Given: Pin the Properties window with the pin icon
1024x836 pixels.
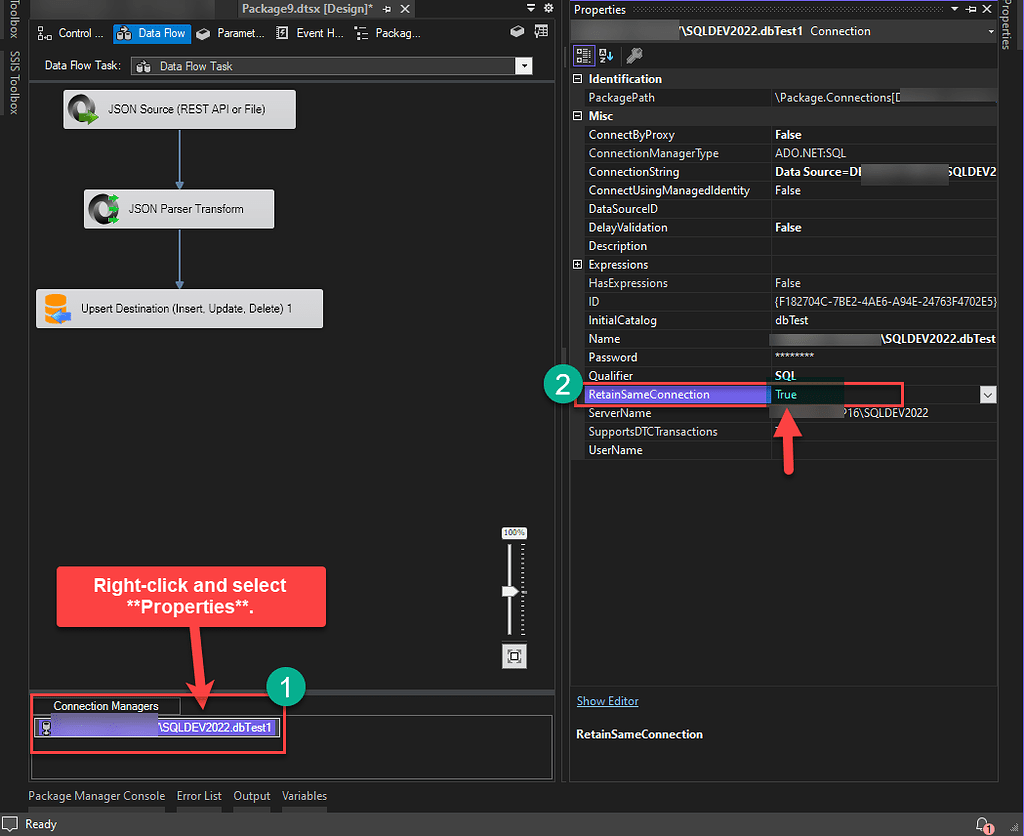Looking at the screenshot, I should coord(972,10).
